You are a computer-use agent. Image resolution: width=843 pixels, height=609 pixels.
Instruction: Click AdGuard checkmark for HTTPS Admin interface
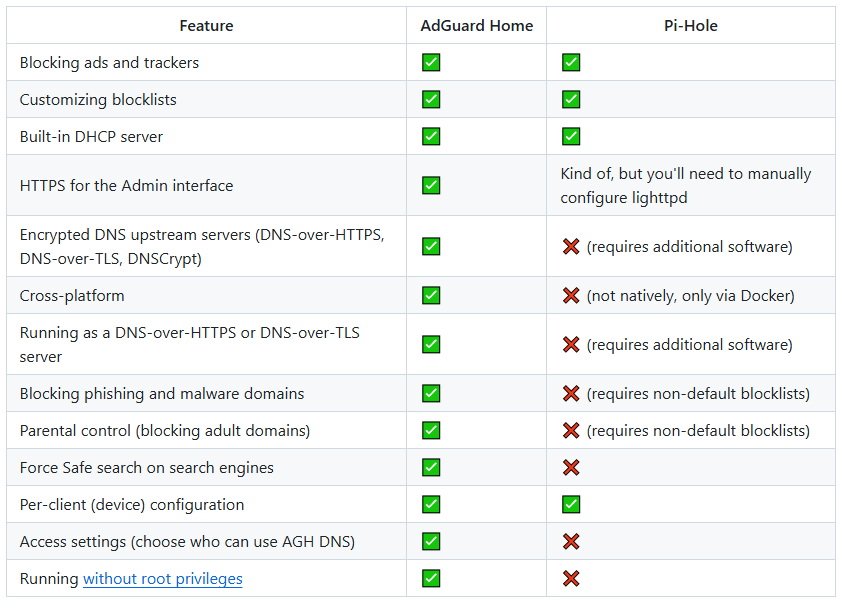[x=431, y=185]
